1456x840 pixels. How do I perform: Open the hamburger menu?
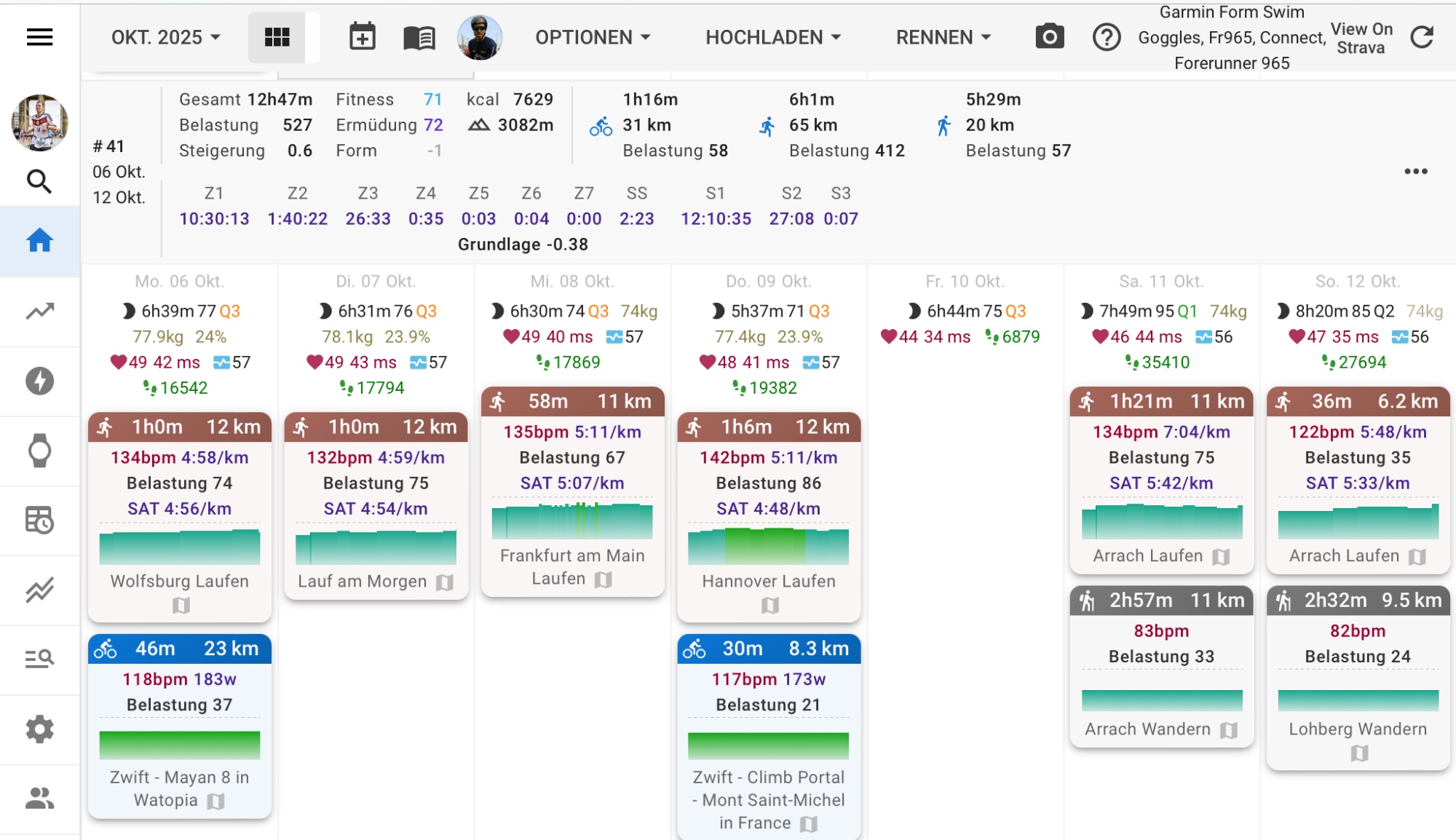coord(39,37)
